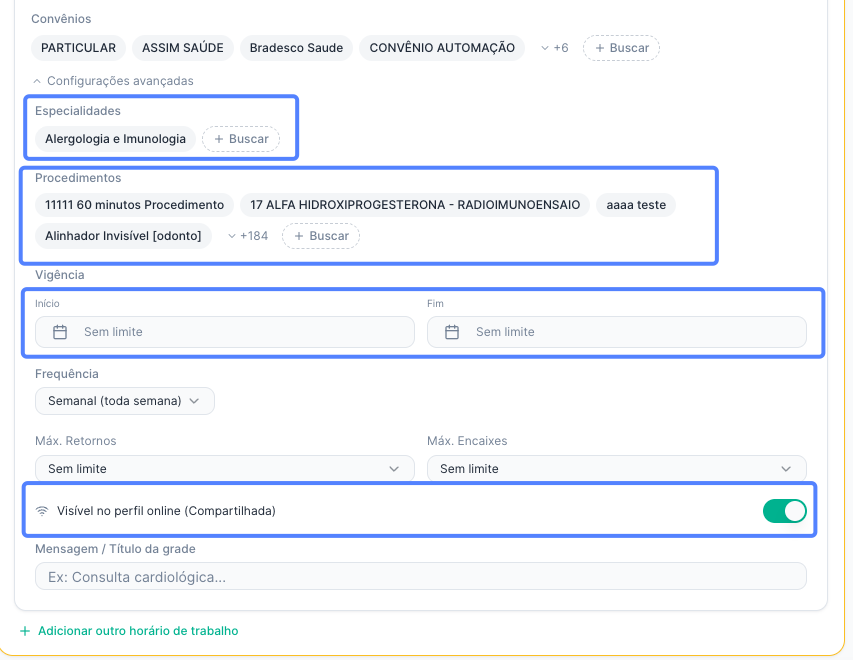Click the plus icon next to Adicionar outro horário

pos(25,631)
